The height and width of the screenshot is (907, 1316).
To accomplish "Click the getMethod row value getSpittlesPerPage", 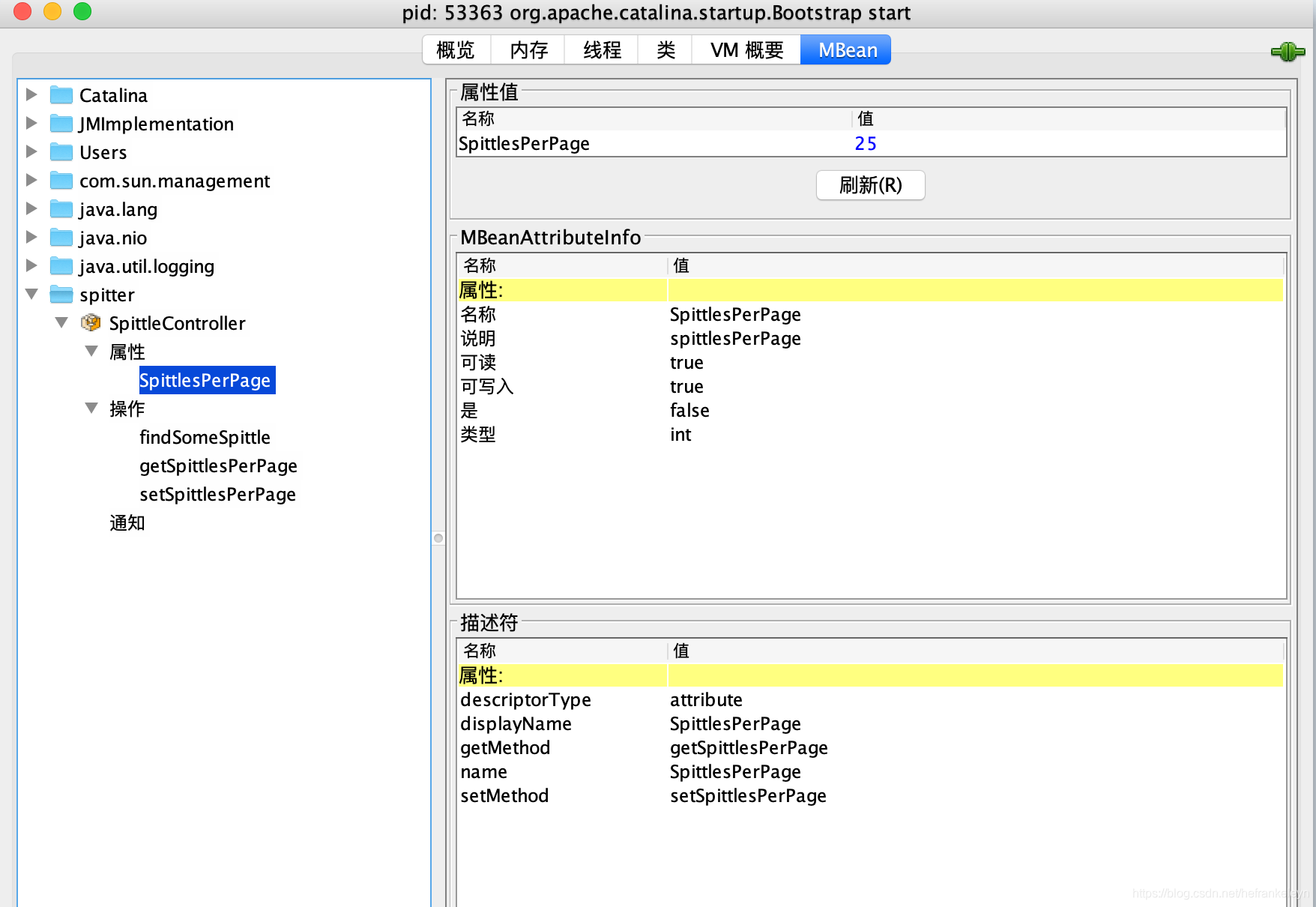I will 749,747.
